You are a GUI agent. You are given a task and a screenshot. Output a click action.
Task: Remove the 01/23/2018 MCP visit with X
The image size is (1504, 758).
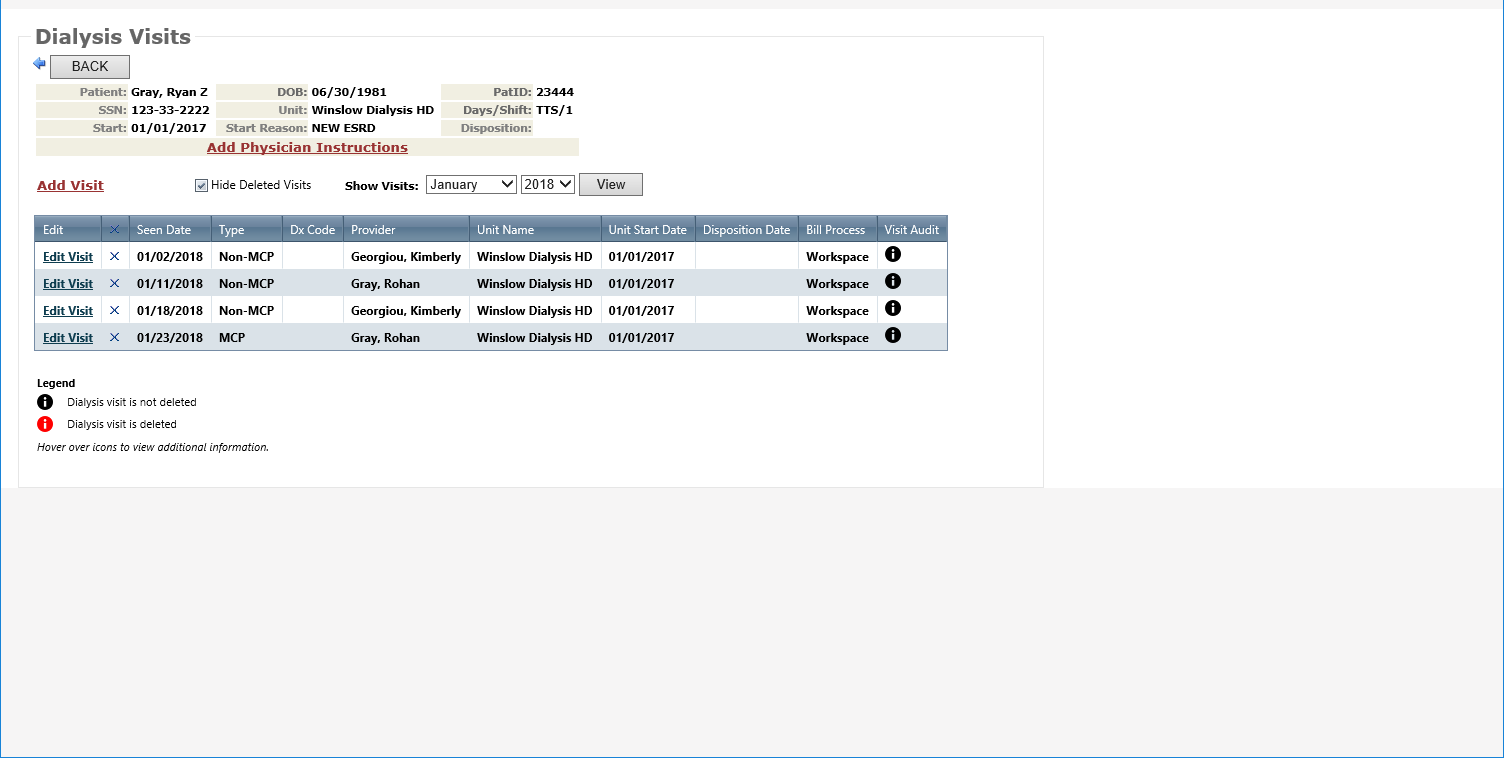114,338
